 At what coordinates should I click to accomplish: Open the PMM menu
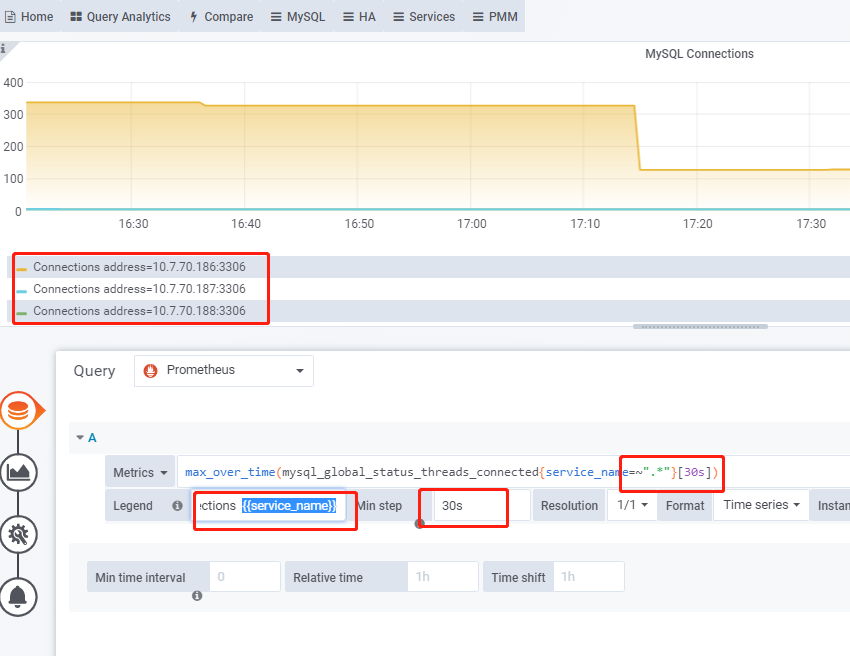tap(495, 17)
